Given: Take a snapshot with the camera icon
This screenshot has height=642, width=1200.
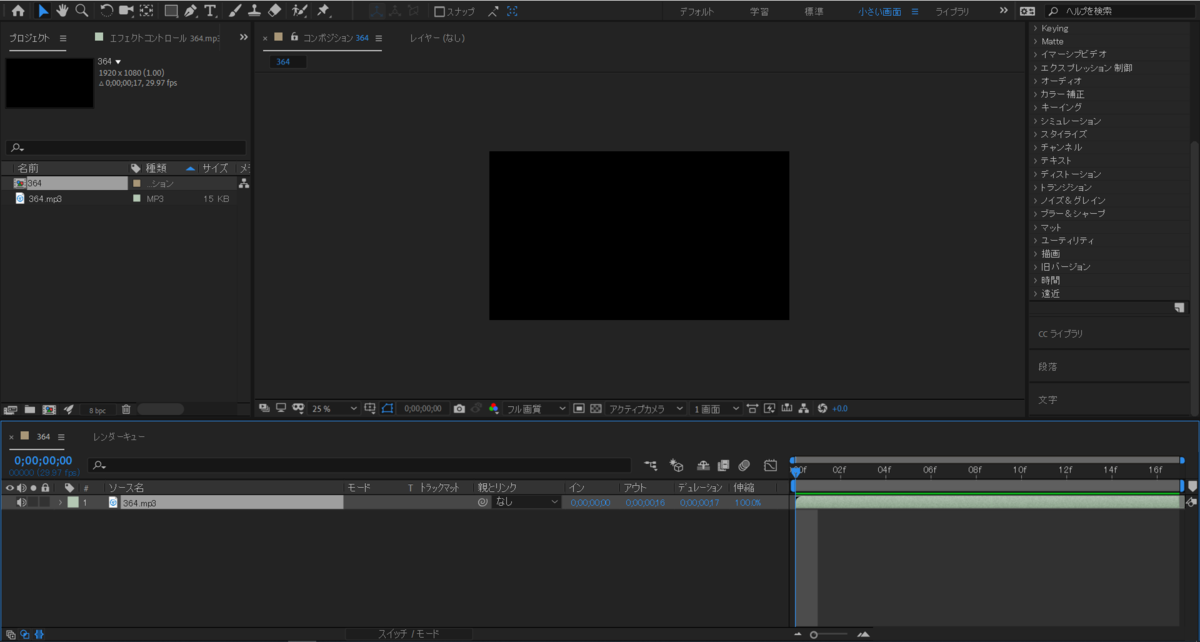Looking at the screenshot, I should point(459,409).
